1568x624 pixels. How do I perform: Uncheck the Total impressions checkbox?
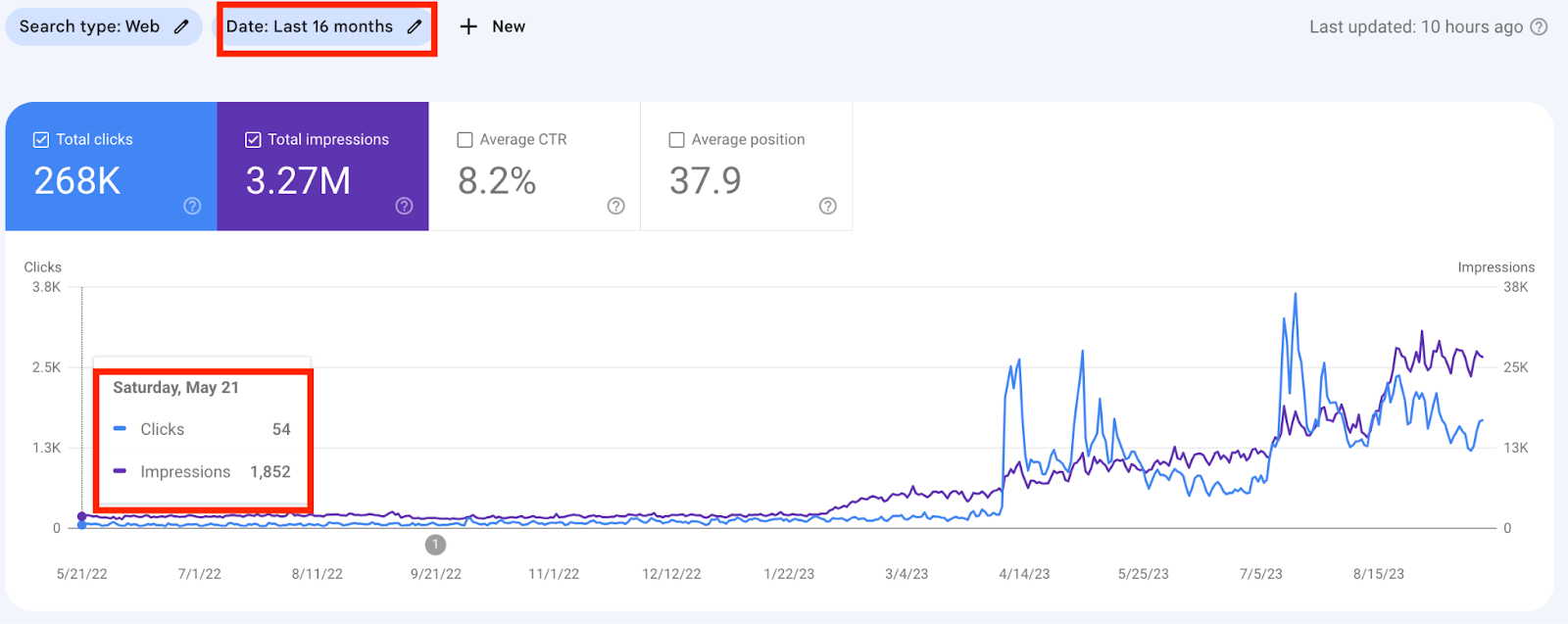253,139
